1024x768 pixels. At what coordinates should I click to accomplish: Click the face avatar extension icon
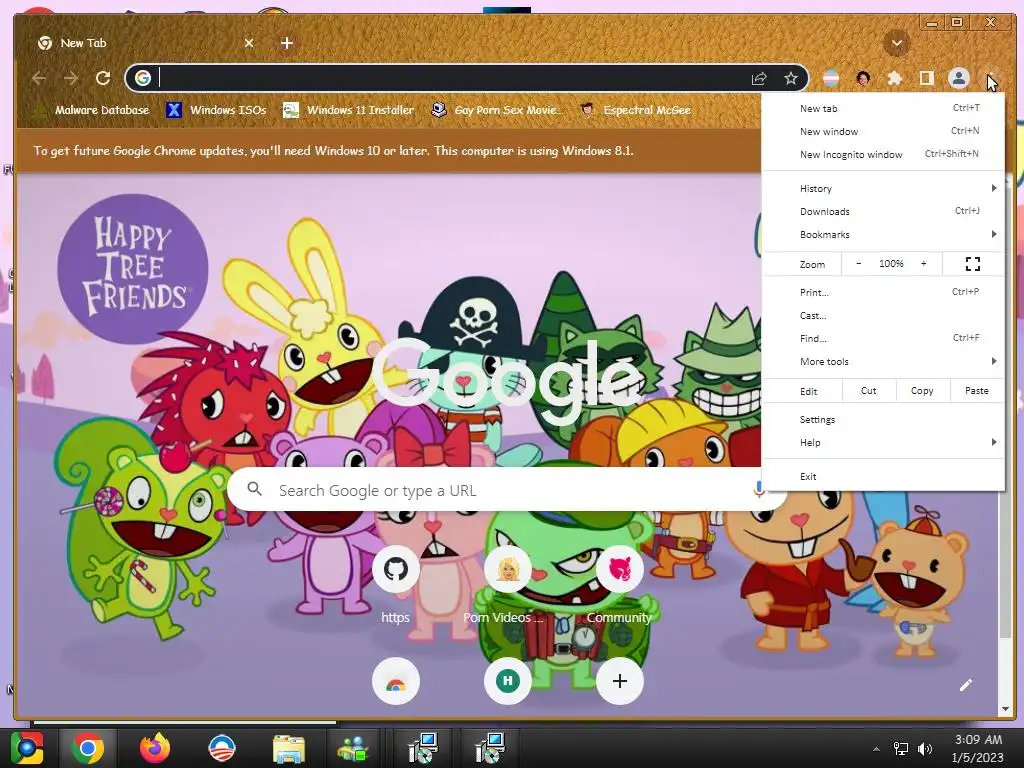863,78
